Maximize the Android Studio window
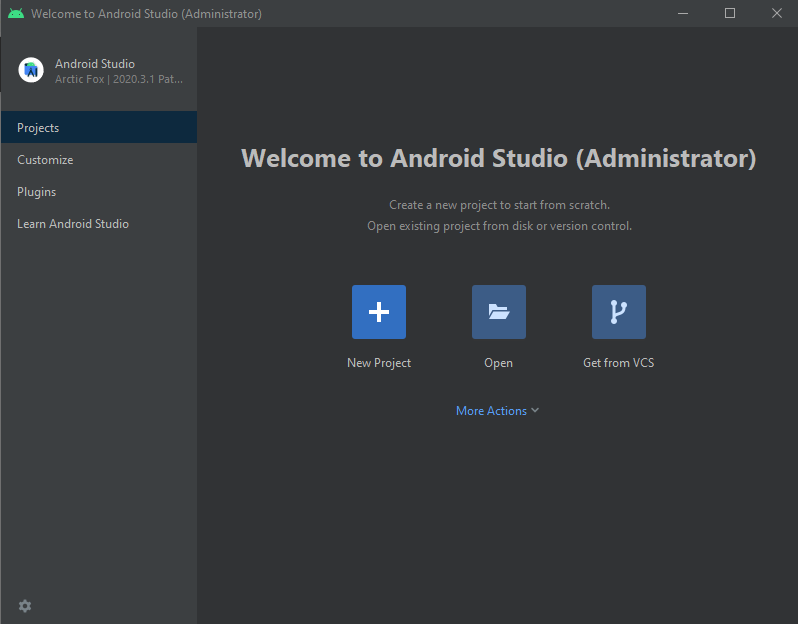The image size is (798, 624). pos(730,13)
